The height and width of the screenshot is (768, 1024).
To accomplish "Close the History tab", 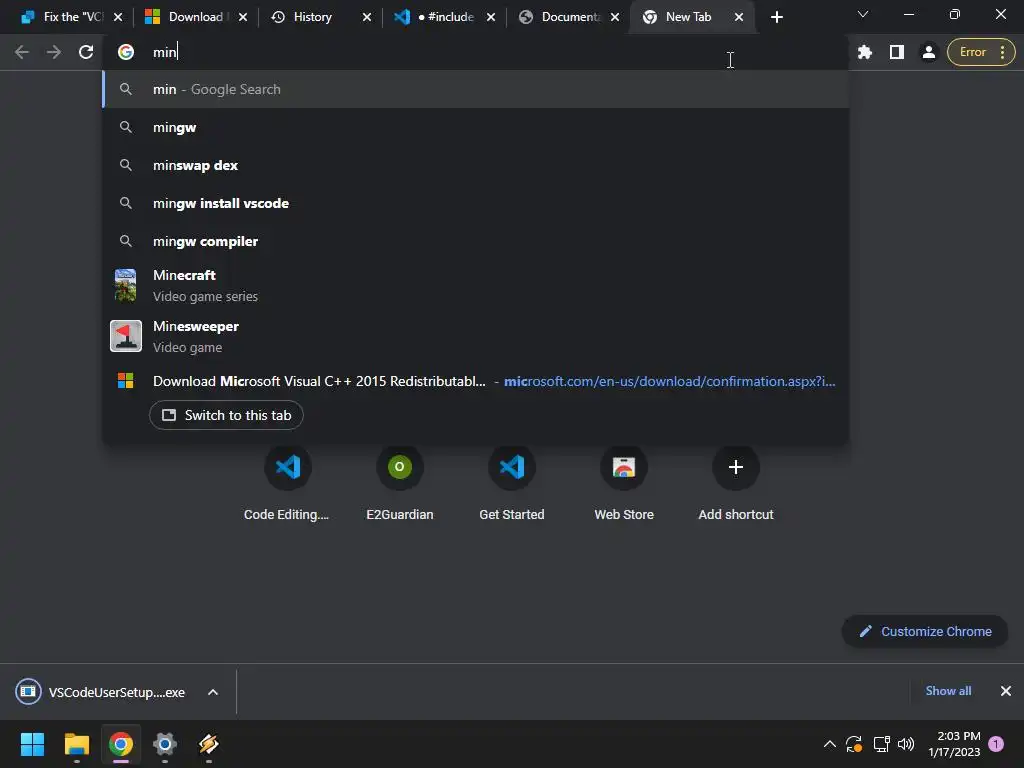I will [x=367, y=17].
